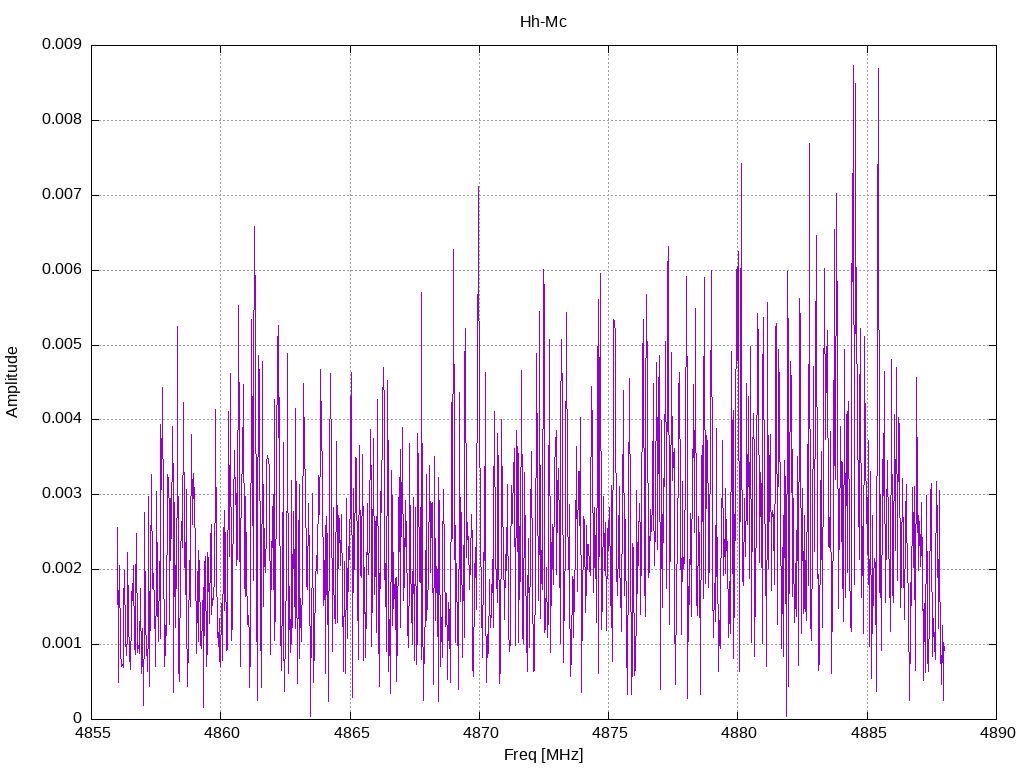
Task: Click the 4855 x-axis tick label
Action: point(92,734)
